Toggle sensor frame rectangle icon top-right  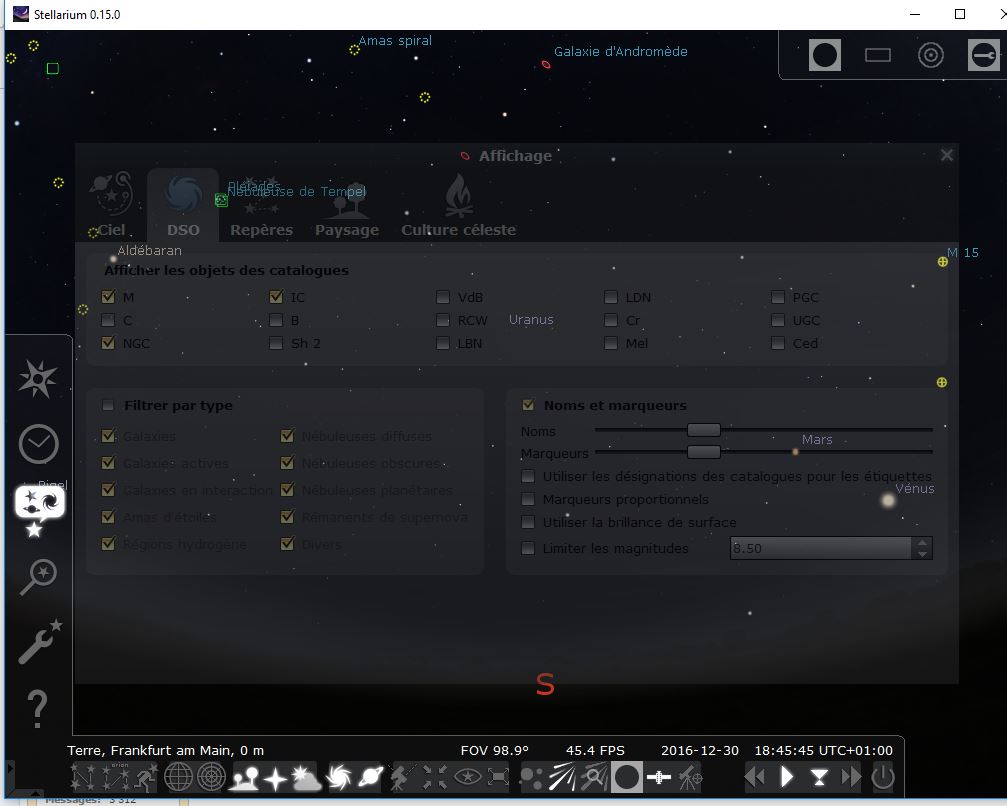click(878, 55)
